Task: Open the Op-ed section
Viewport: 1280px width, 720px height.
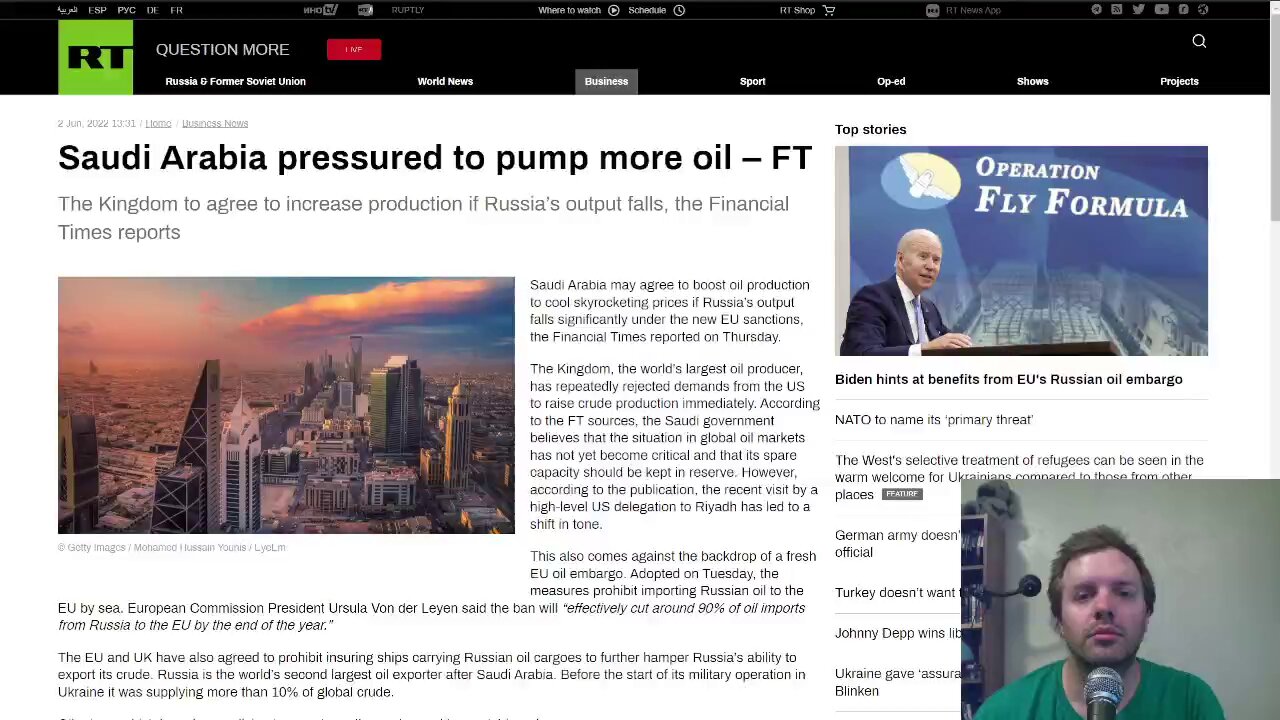Action: point(891,81)
